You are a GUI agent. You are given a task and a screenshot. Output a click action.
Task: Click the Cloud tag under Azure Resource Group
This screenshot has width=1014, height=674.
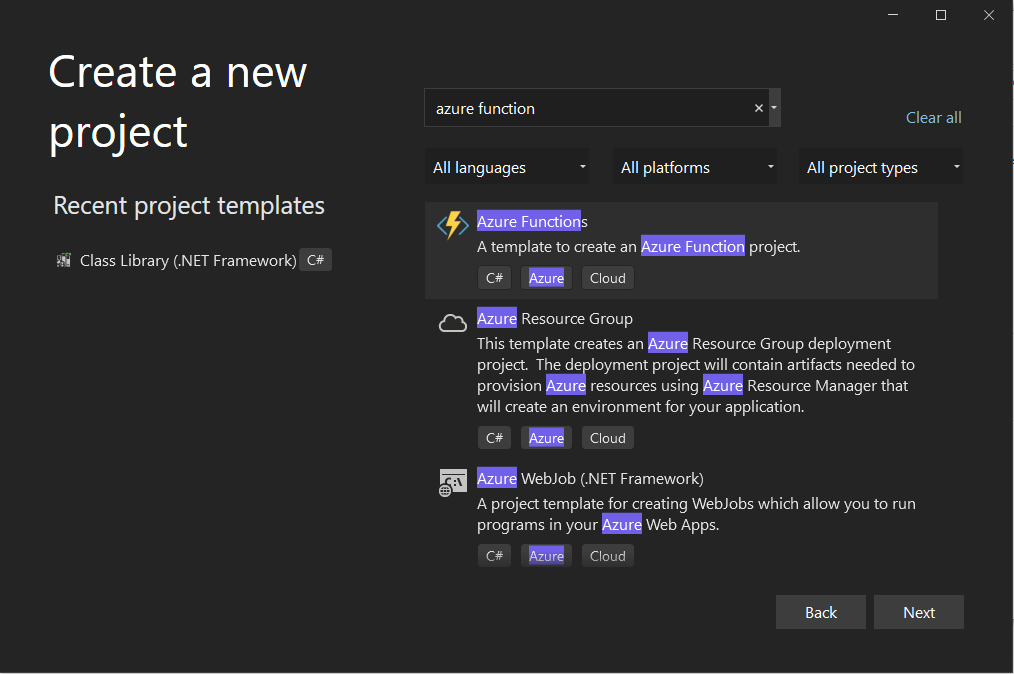coord(608,438)
